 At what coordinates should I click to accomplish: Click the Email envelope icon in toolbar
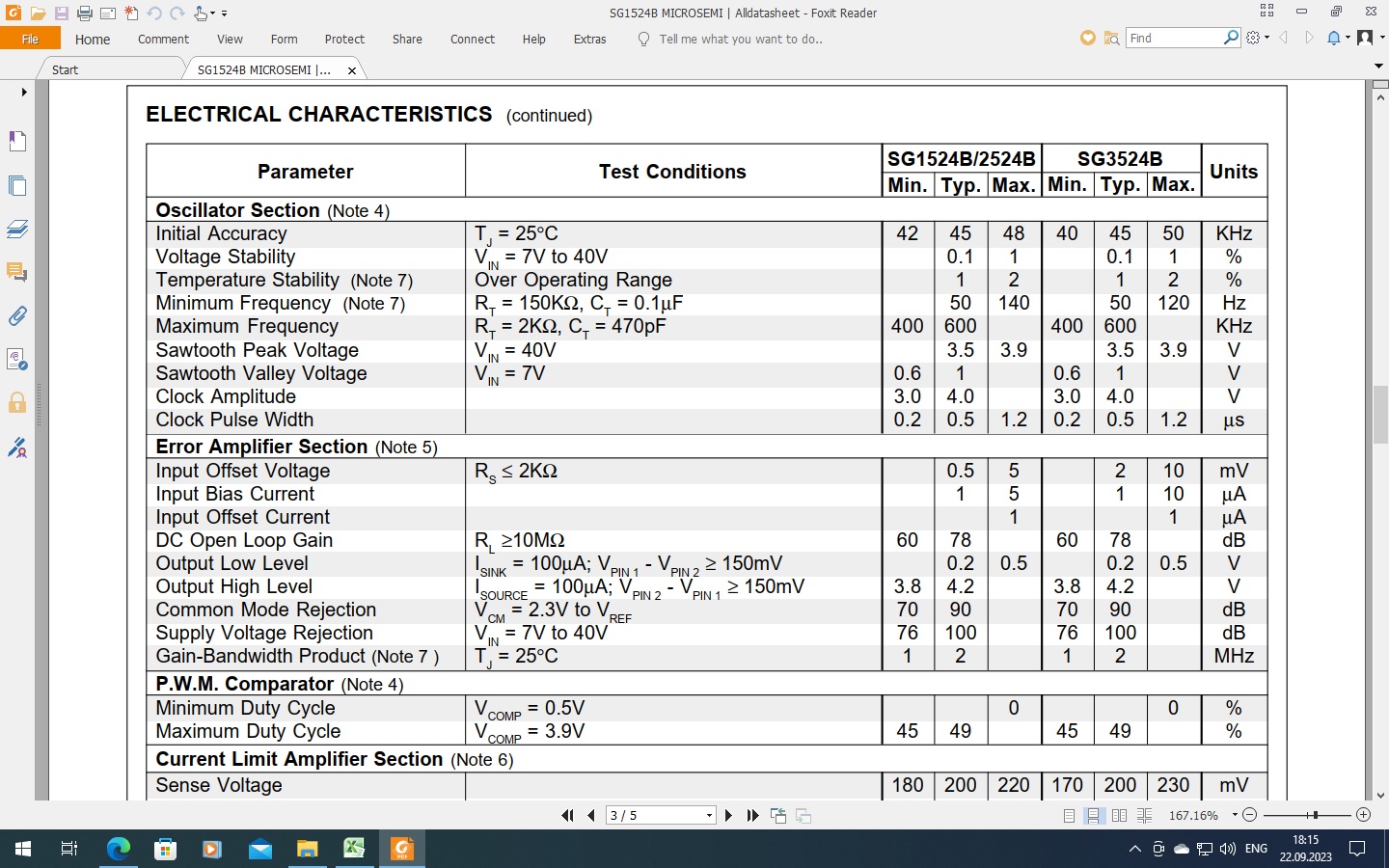pos(108,14)
